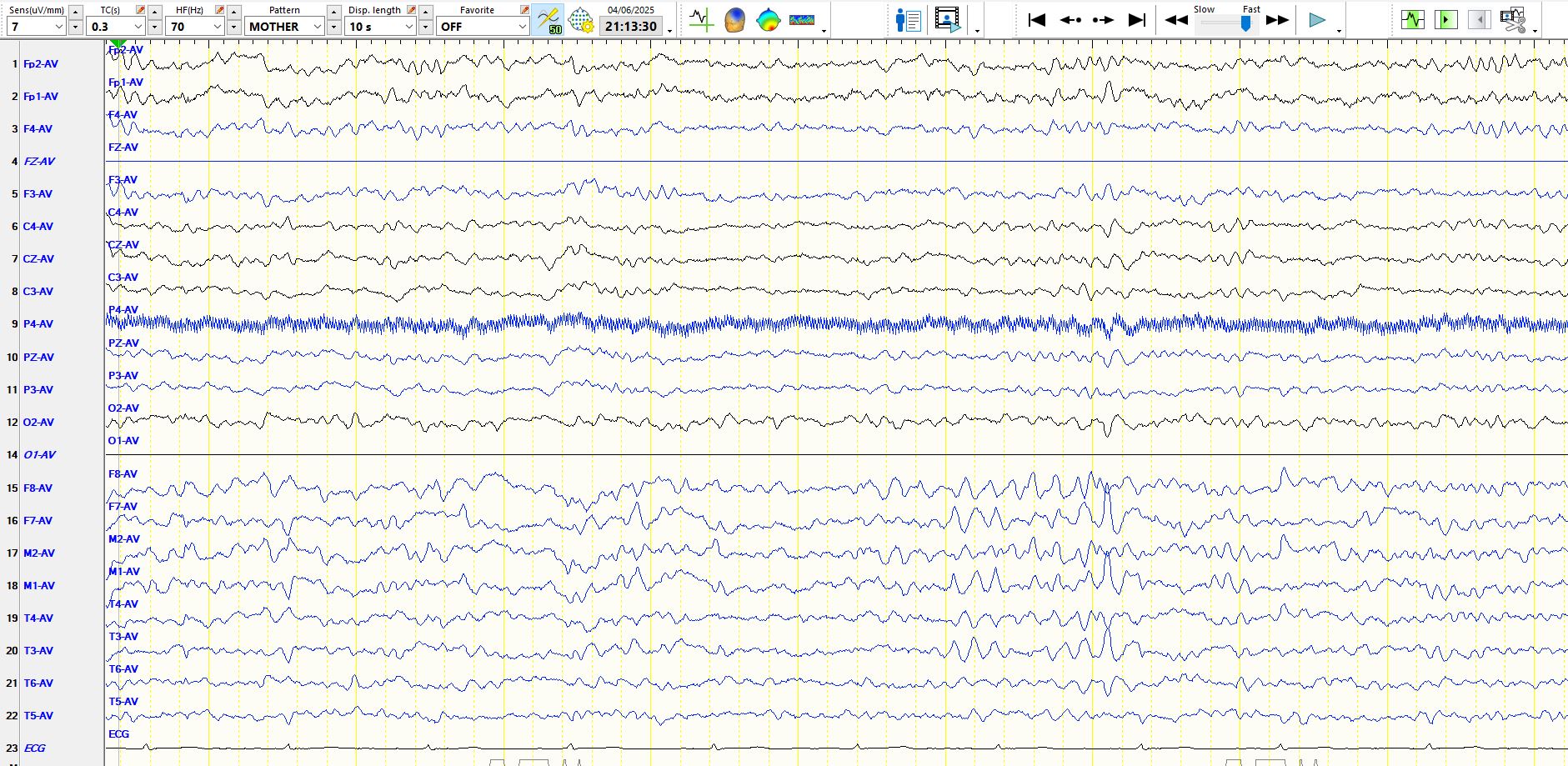
Task: Select the O1-AV channel label
Action: [x=39, y=455]
